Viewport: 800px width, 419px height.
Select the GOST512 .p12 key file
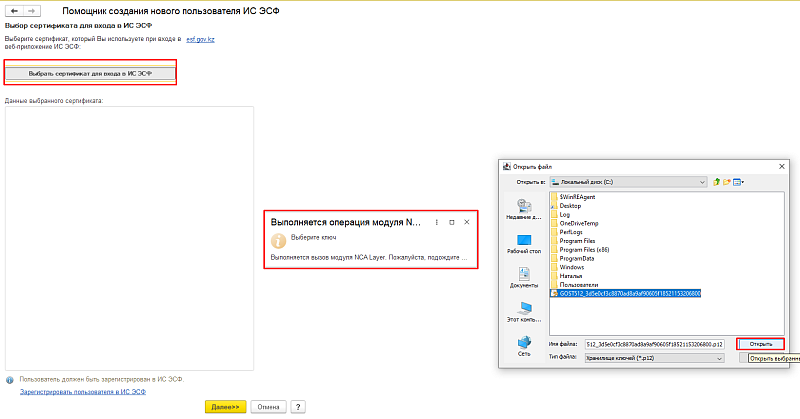tap(630, 293)
